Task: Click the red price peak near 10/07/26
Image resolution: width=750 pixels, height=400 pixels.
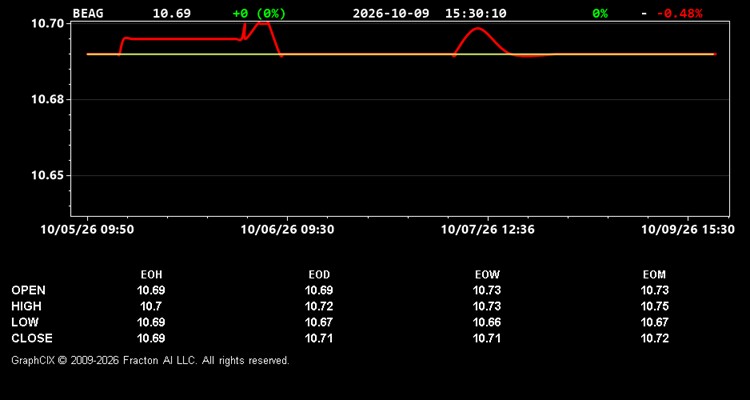Action: point(477,29)
